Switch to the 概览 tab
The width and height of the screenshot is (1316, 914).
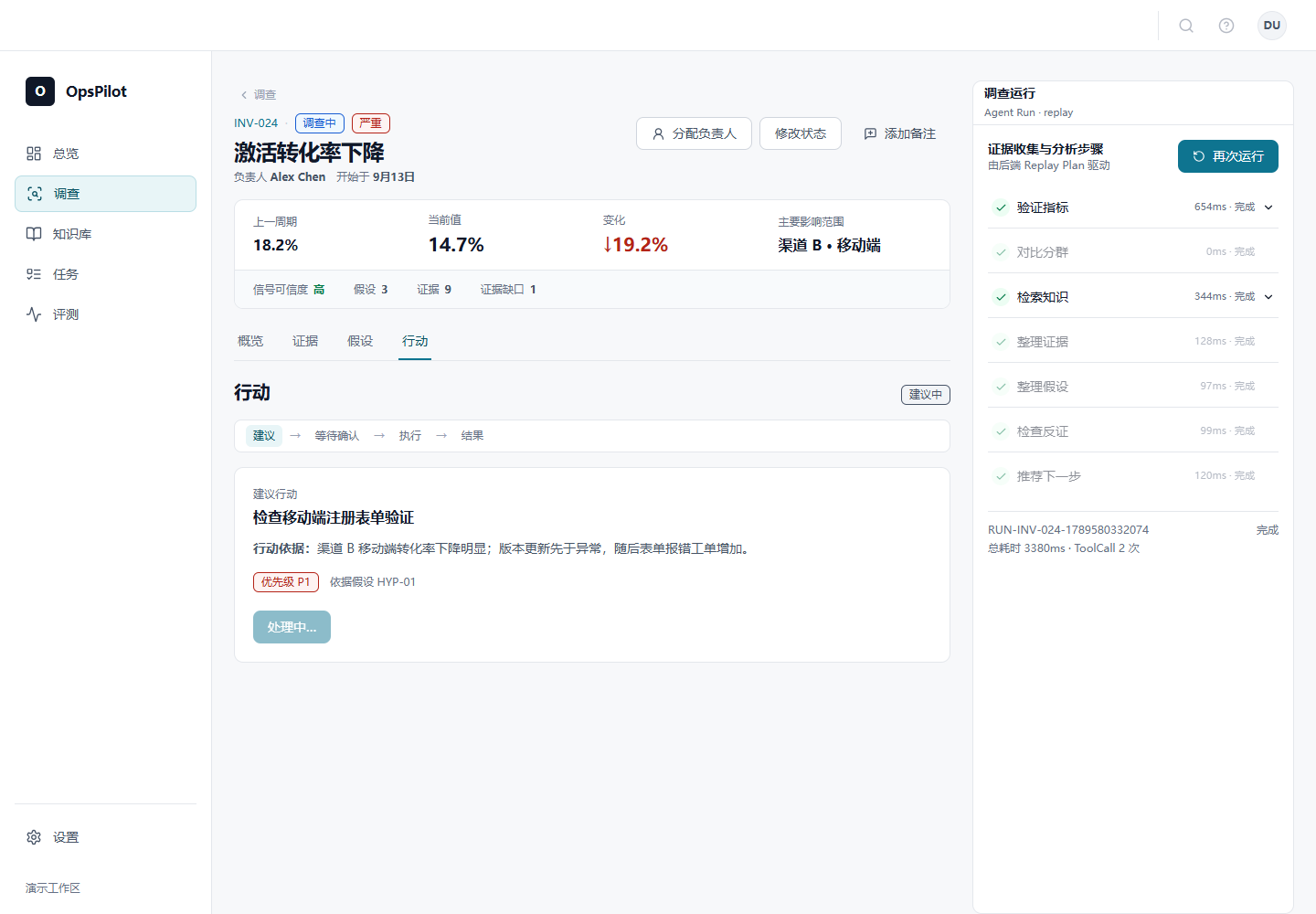(x=250, y=341)
